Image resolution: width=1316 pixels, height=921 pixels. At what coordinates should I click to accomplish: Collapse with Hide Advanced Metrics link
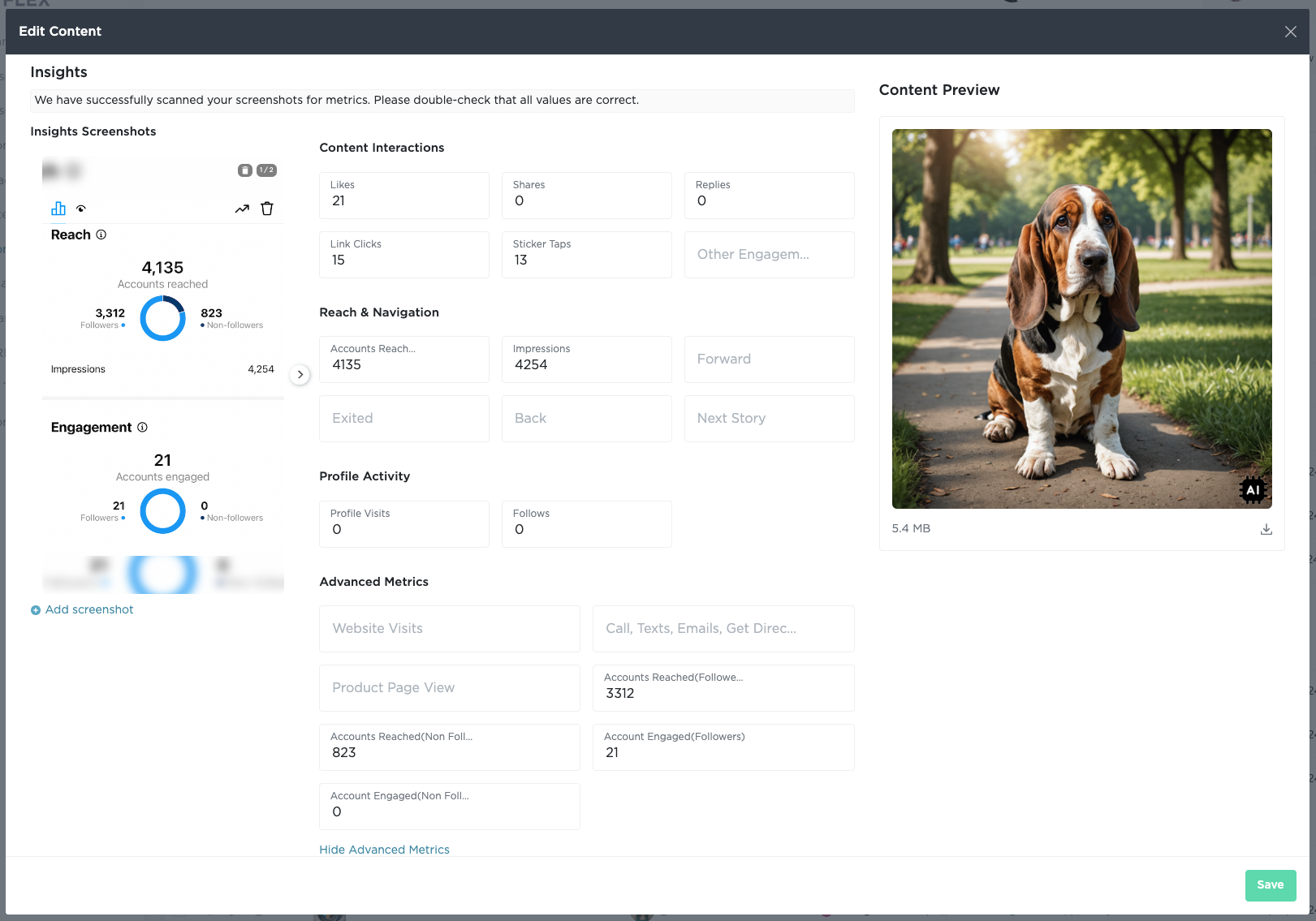pos(384,850)
